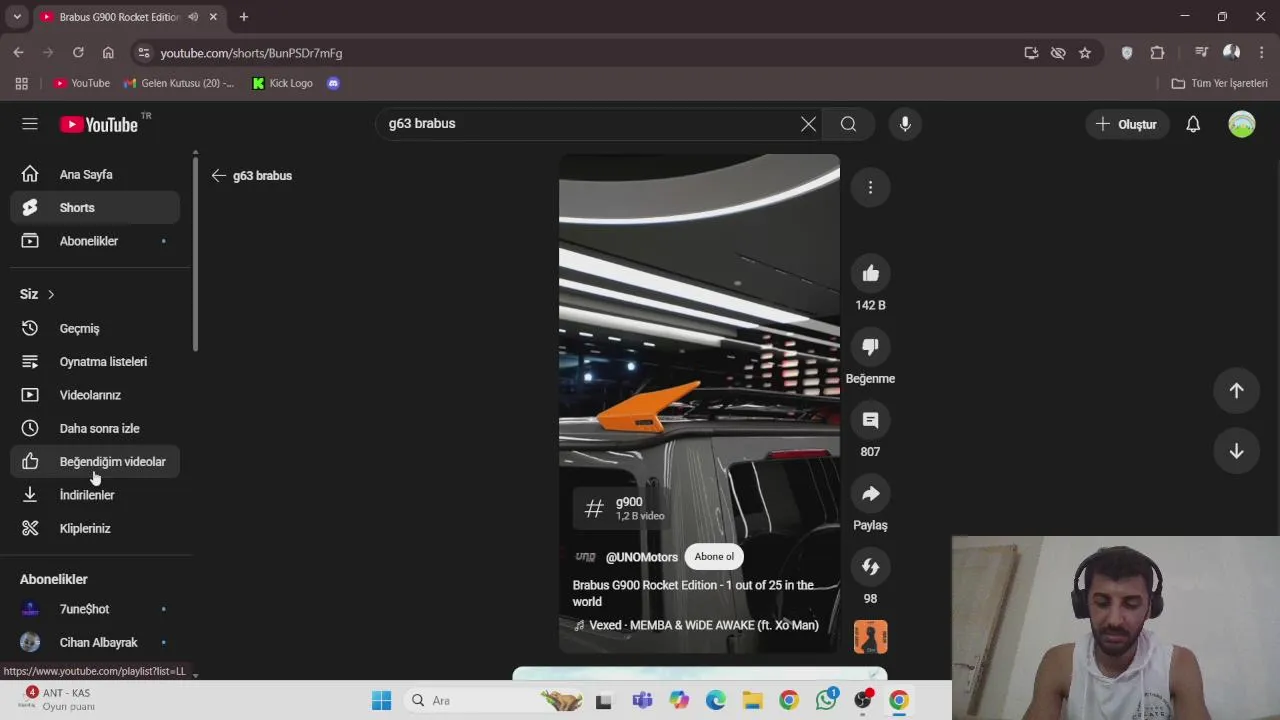Open the Short's three-dot options menu
Screen dimensions: 1280x720
870,187
